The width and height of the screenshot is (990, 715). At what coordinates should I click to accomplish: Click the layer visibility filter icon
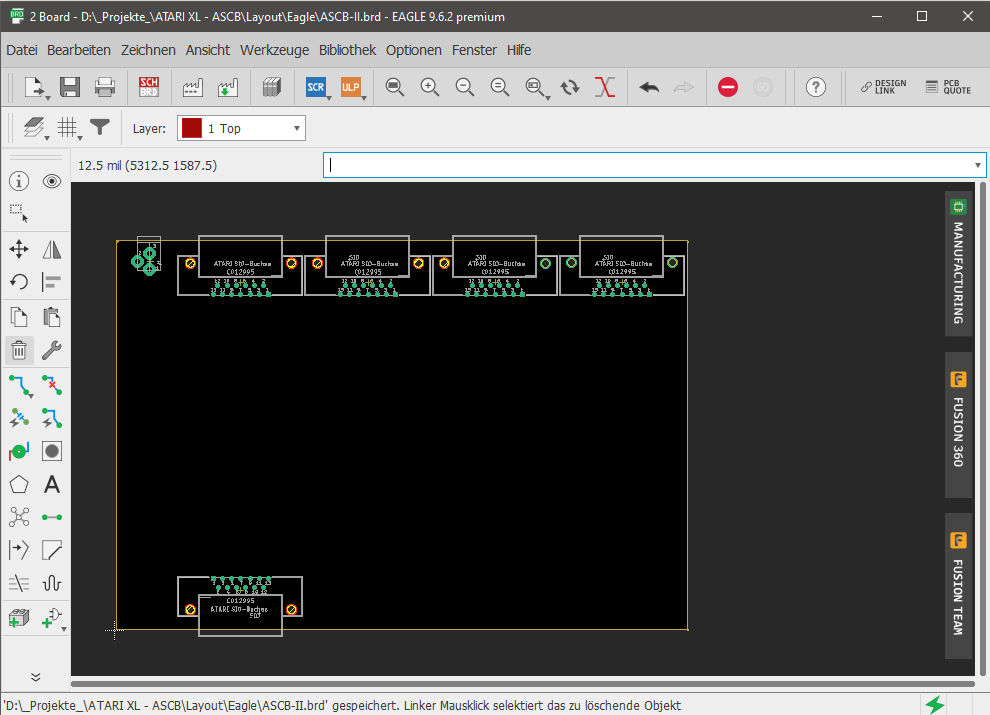99,127
